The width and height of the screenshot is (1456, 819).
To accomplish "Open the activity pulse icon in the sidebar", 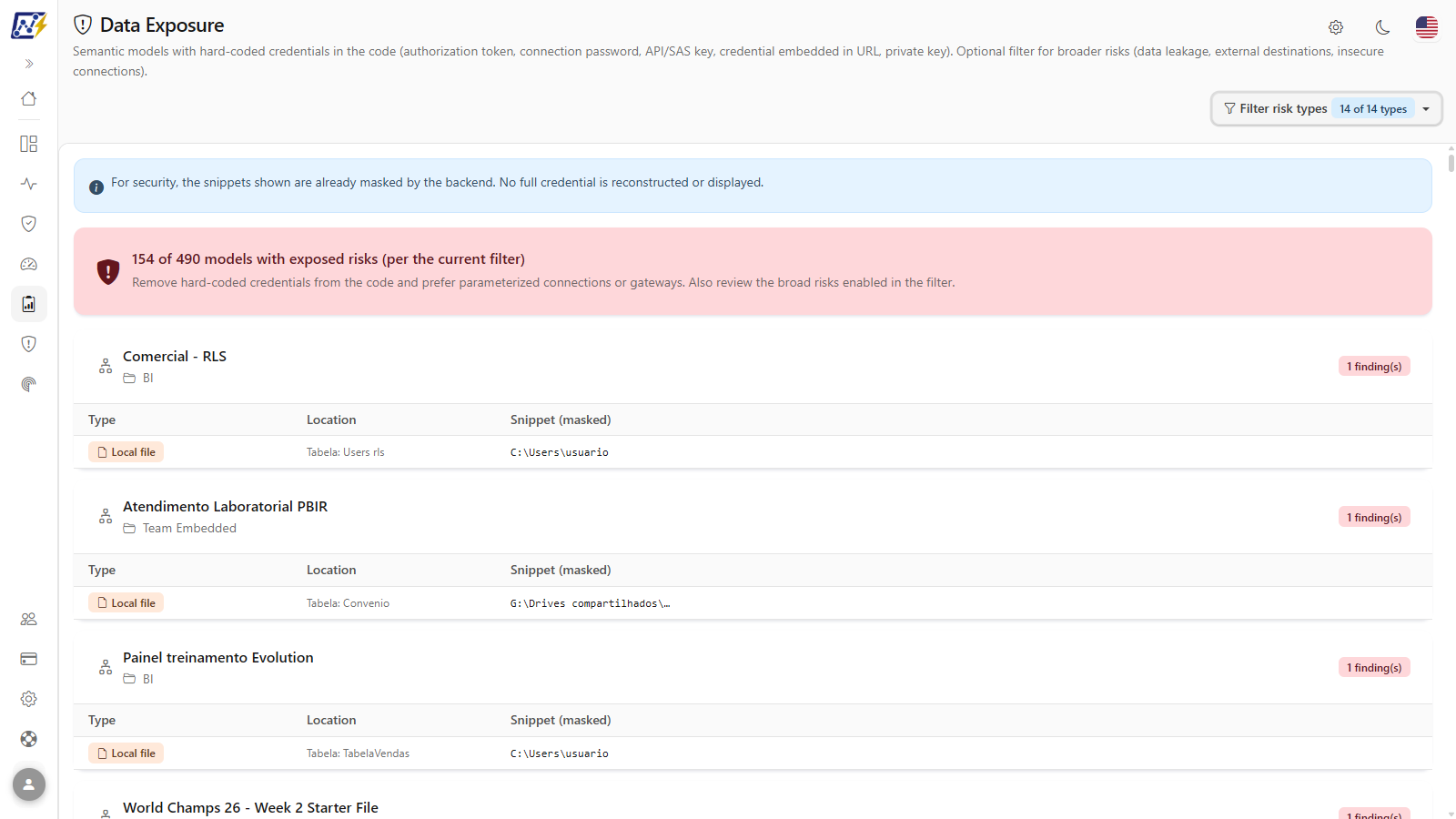I will click(29, 184).
